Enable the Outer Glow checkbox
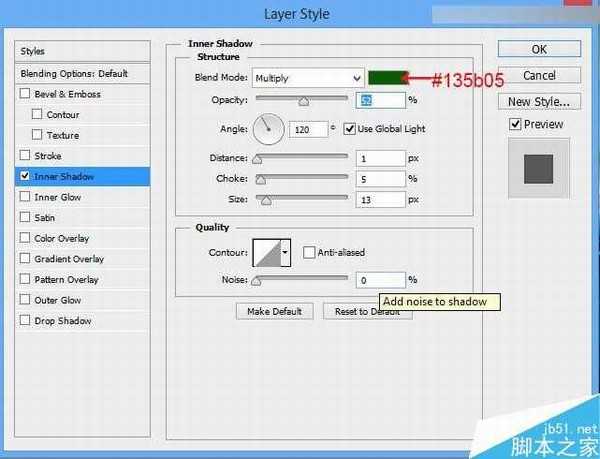Screen dimensions: 600x459 click(x=25, y=300)
